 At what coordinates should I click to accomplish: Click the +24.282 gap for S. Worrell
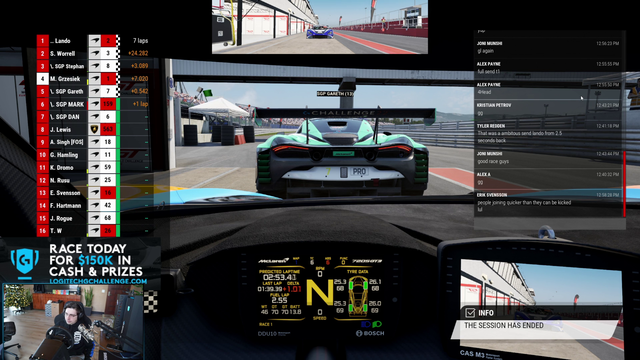[138, 53]
